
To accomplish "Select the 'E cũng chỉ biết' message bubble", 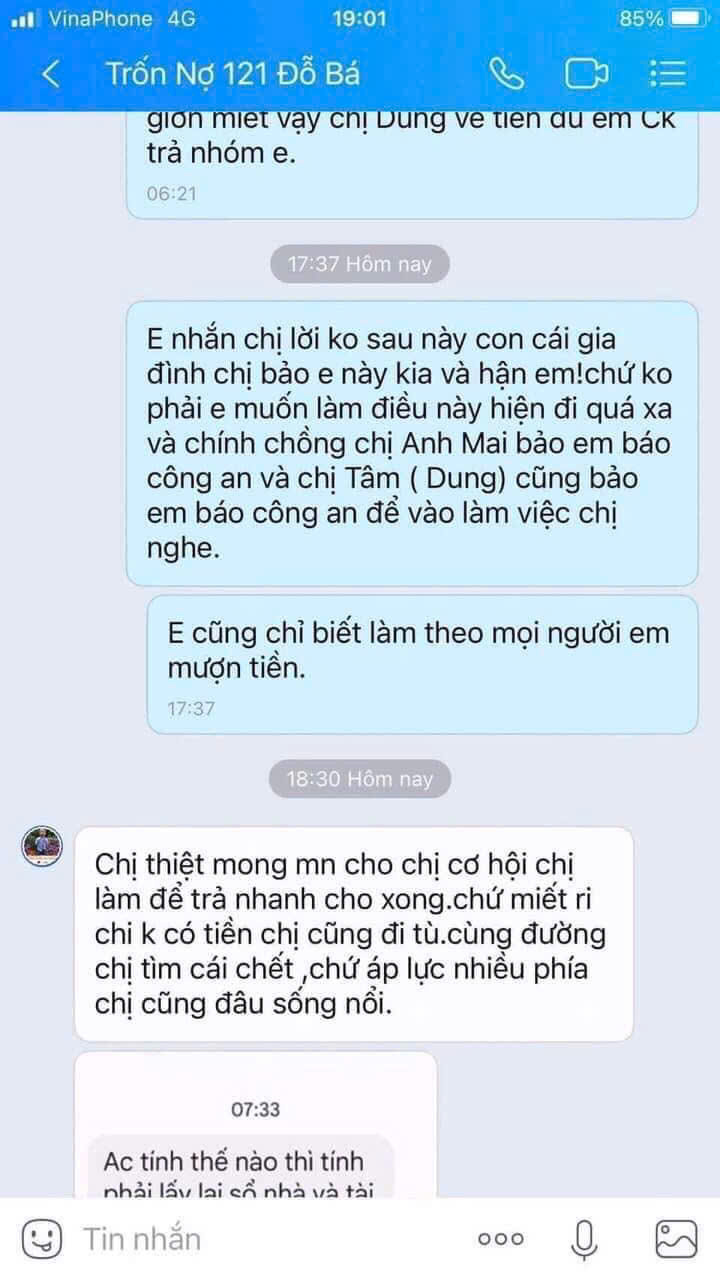I will click(x=422, y=665).
